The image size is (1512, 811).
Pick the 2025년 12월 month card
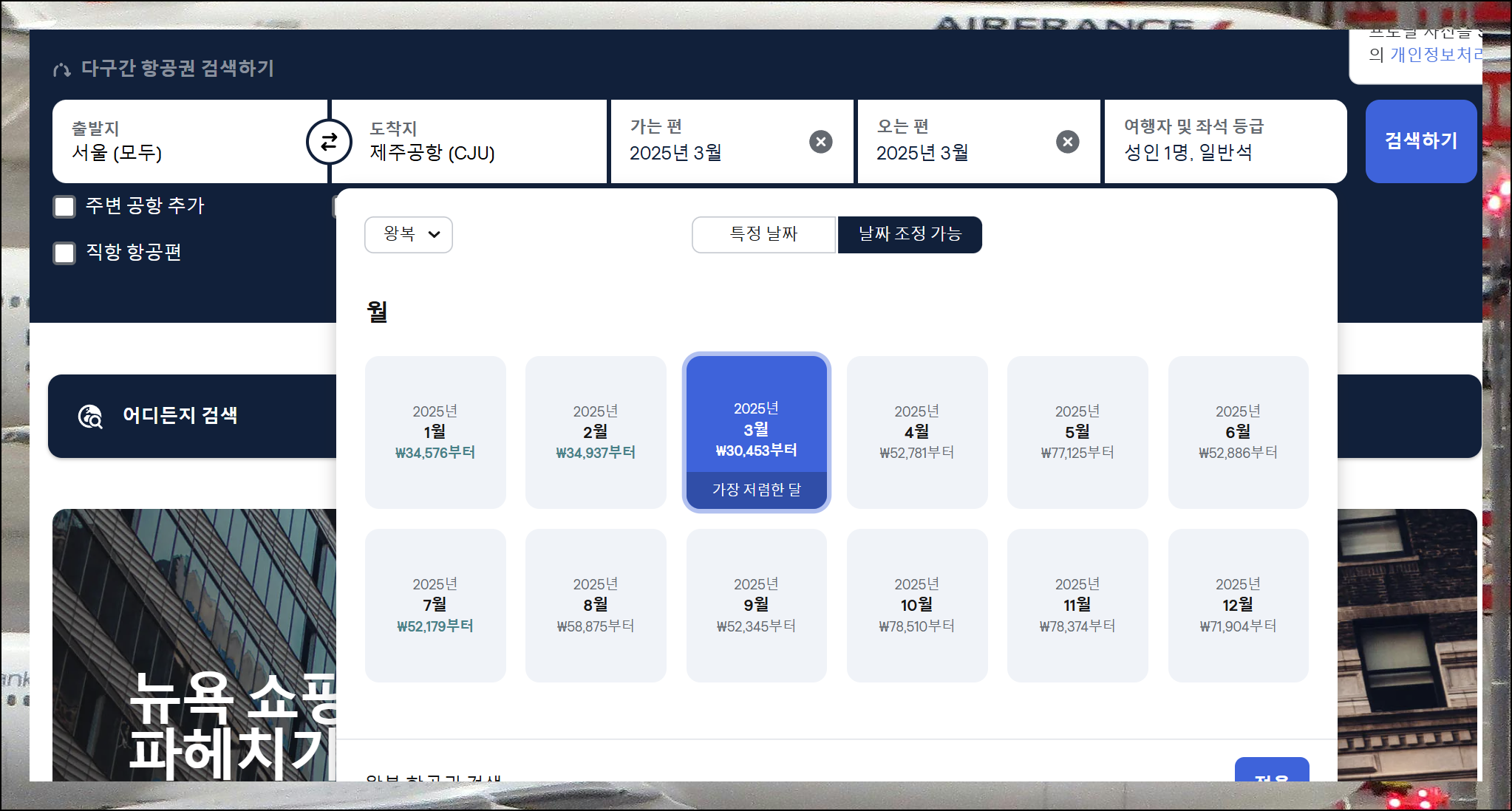pyautogui.click(x=1238, y=605)
